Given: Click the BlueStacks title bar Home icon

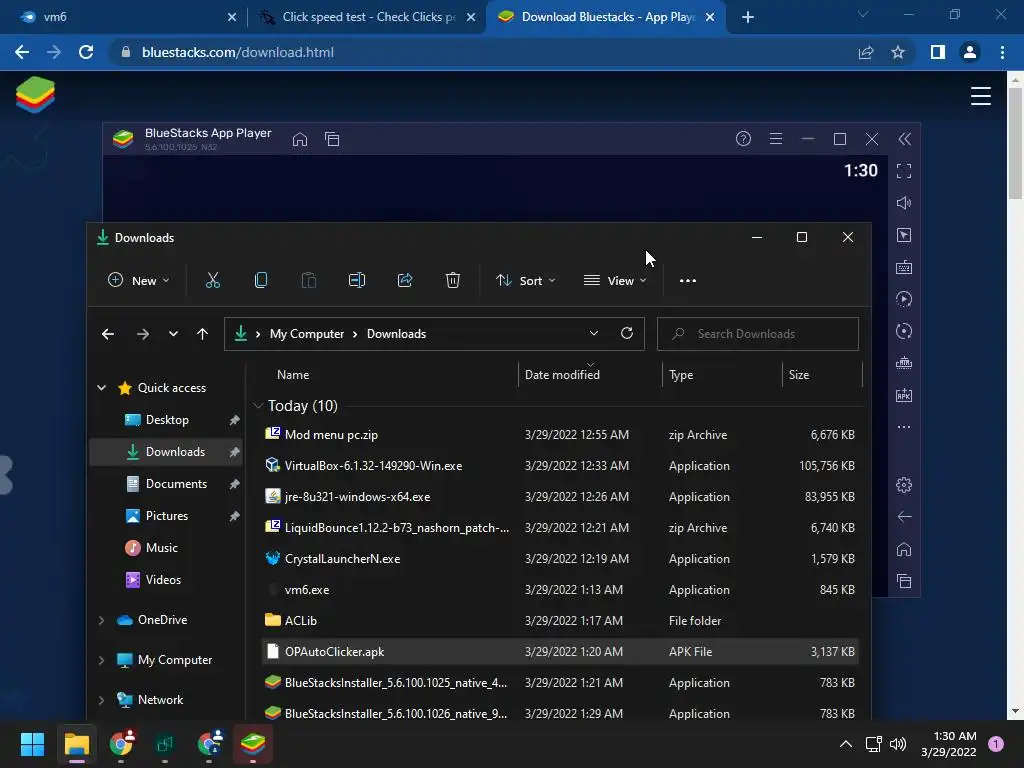Looking at the screenshot, I should click(300, 139).
